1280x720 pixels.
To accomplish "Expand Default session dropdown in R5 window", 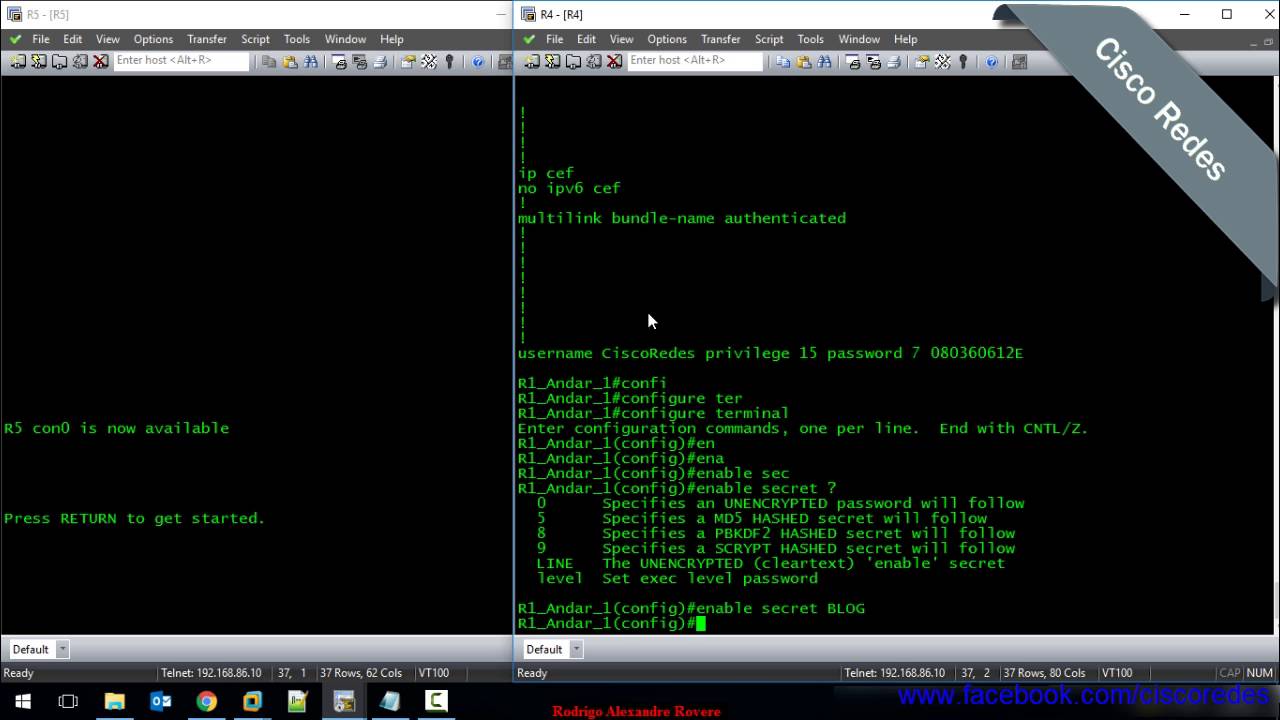I will 62,649.
